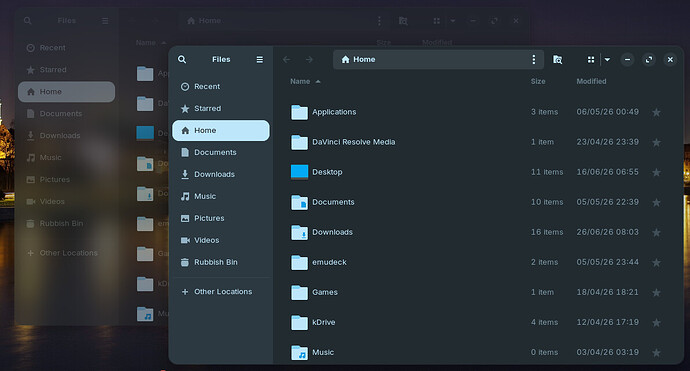This screenshot has width=690, height=371.
Task: Click the '11 items' size cell
Action: click(x=547, y=172)
